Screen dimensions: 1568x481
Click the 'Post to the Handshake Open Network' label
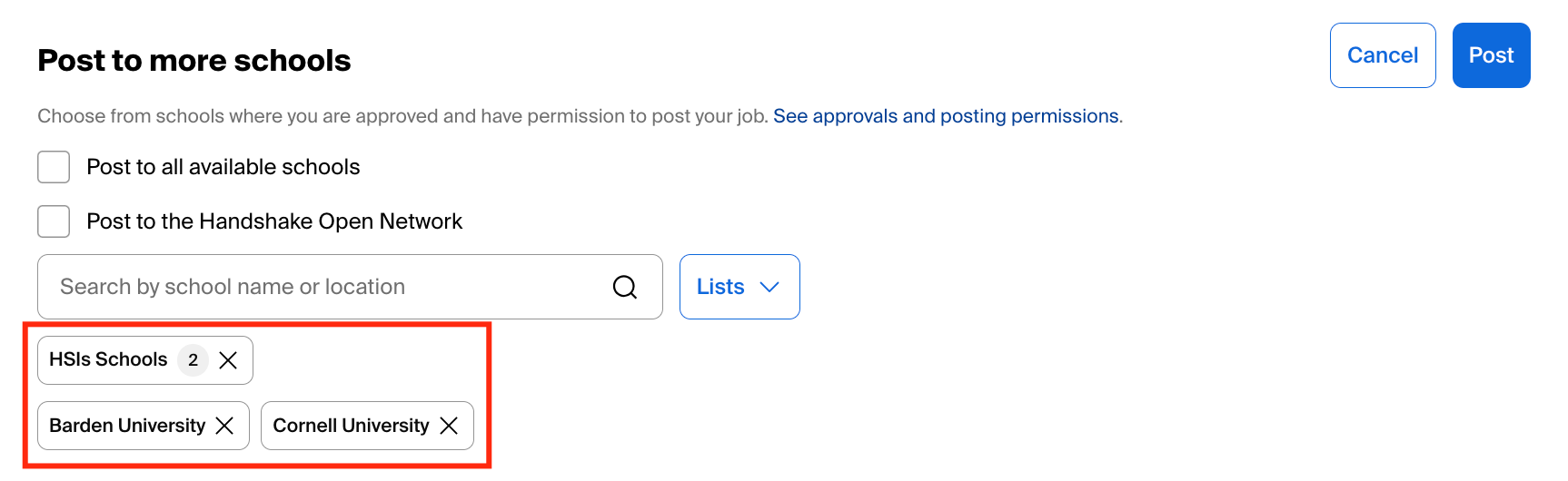tap(274, 221)
